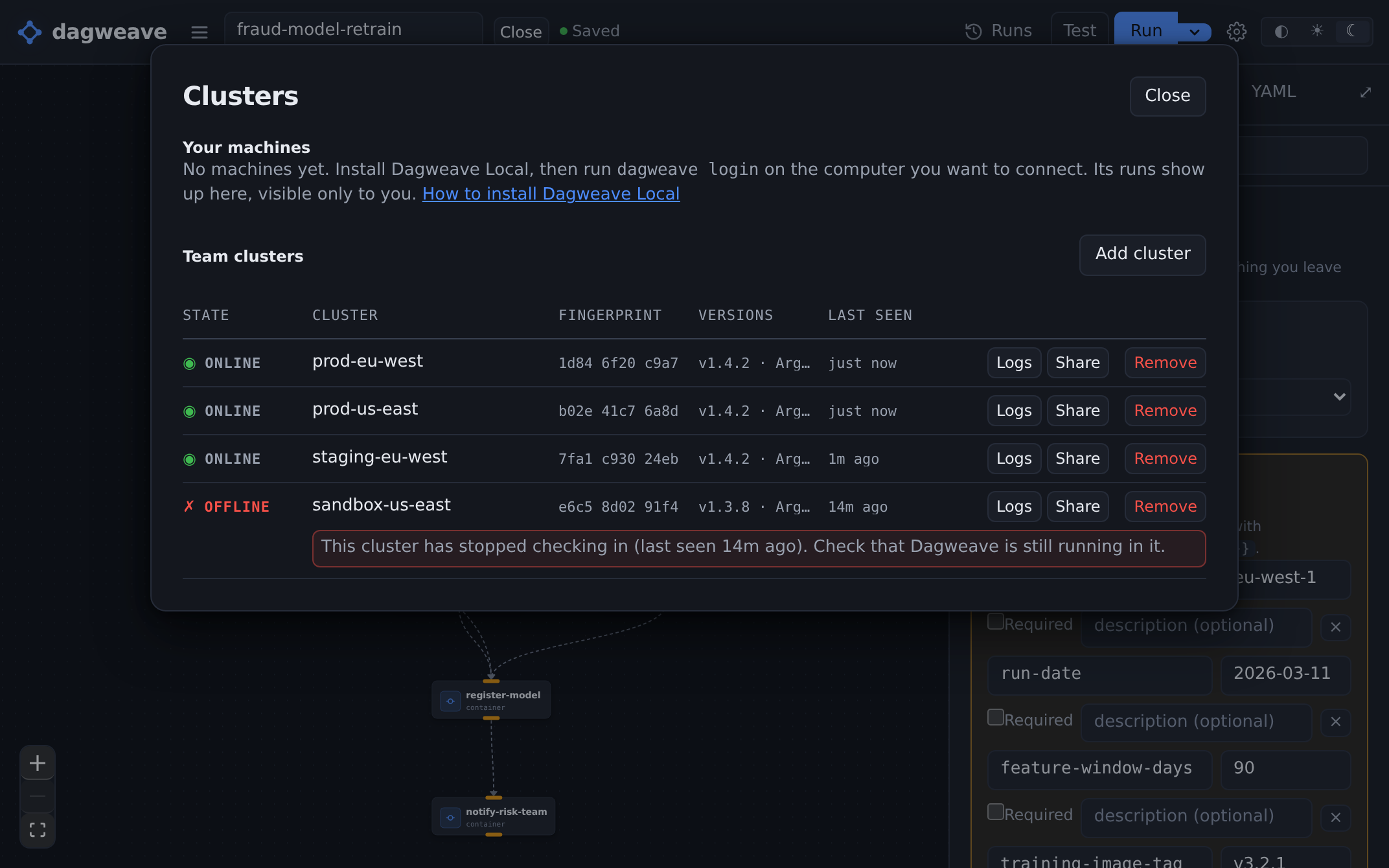1389x868 pixels.
Task: Click the 14m ago last seen value
Action: coord(858,507)
